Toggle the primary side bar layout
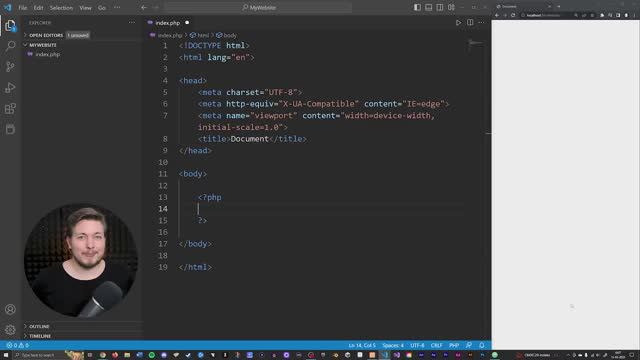This screenshot has width=640, height=360. (417, 7)
